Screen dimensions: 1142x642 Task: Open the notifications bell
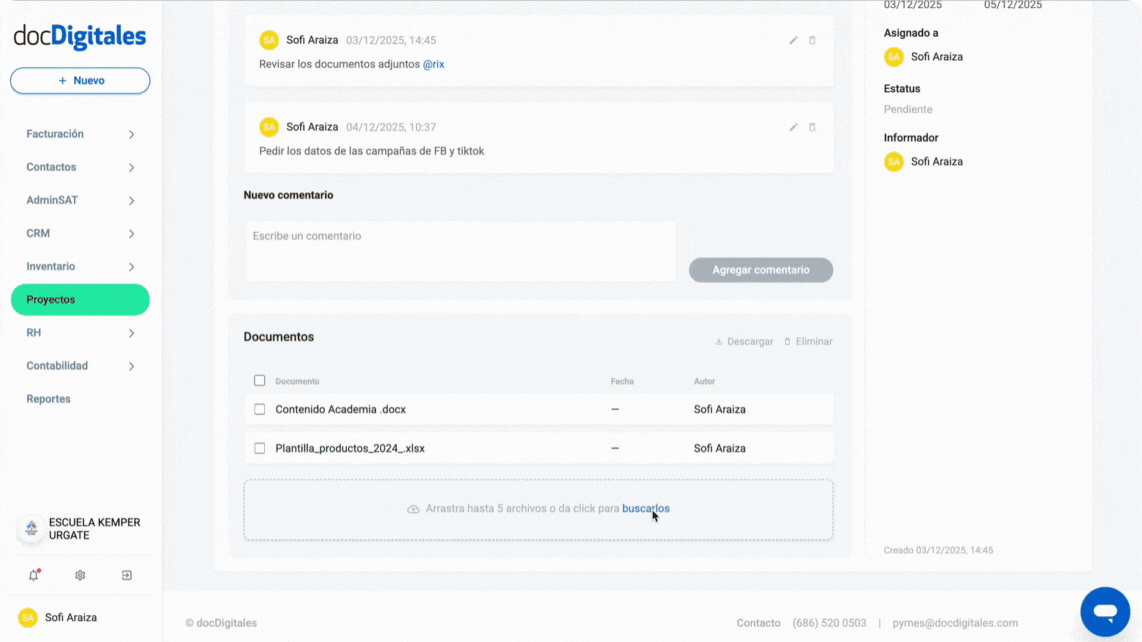[33, 575]
